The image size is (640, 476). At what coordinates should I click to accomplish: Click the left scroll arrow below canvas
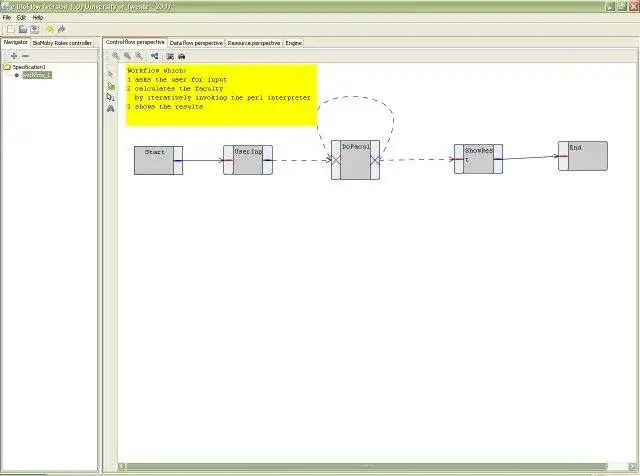click(x=122, y=466)
